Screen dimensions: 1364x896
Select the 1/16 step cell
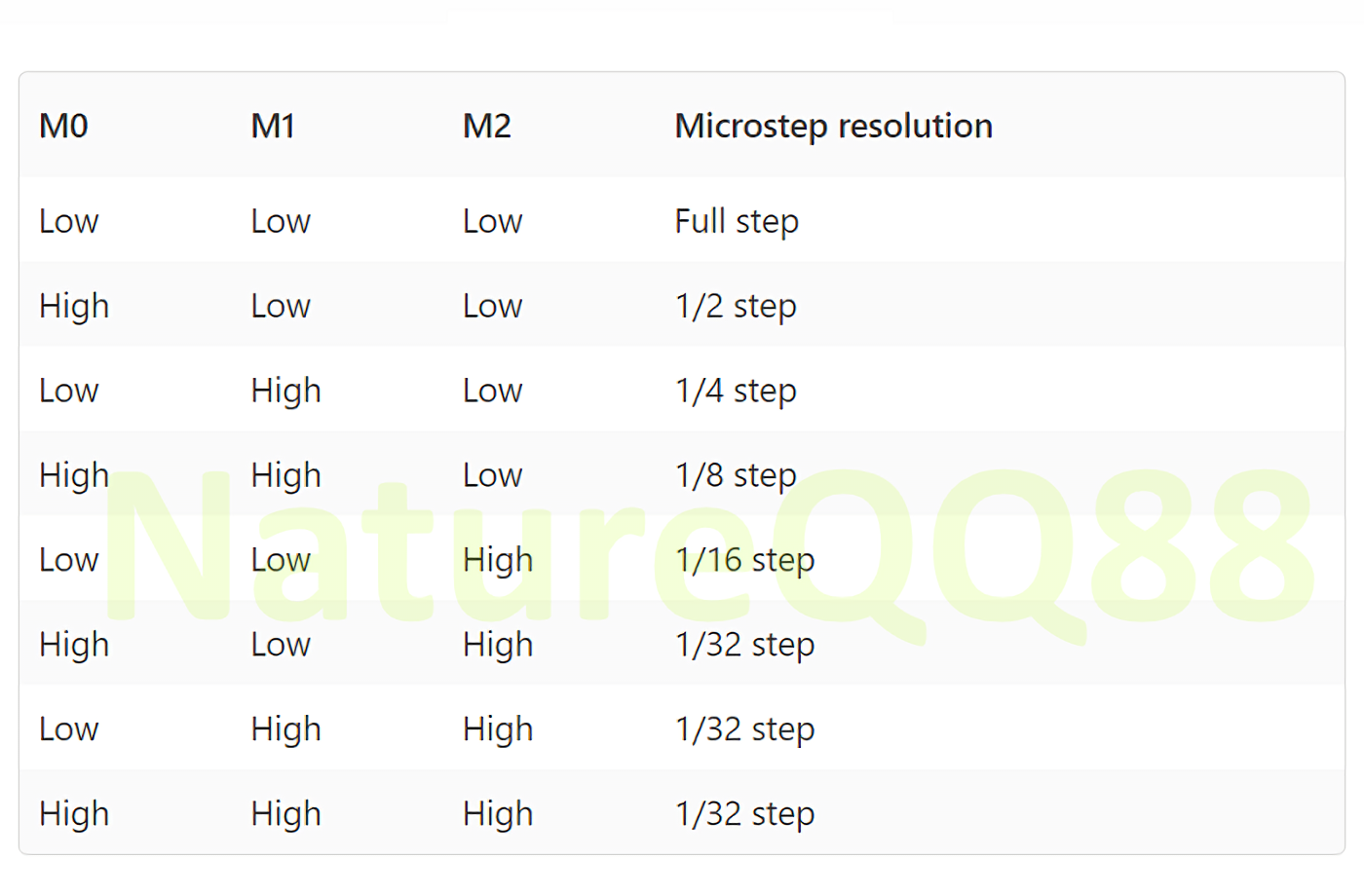click(744, 560)
